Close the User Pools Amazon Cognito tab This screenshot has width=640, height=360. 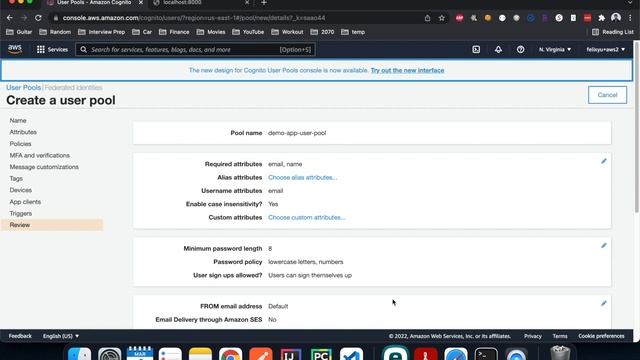[141, 3]
